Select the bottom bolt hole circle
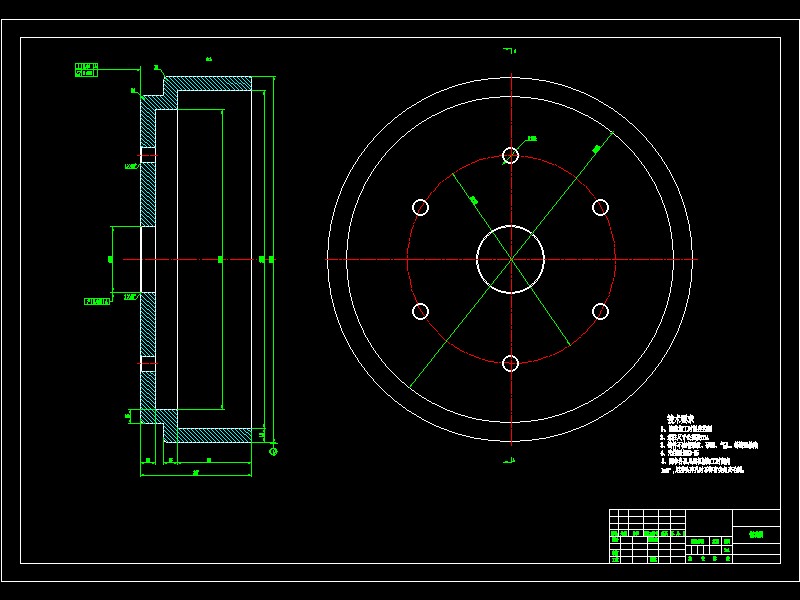The height and width of the screenshot is (600, 800). 511,364
